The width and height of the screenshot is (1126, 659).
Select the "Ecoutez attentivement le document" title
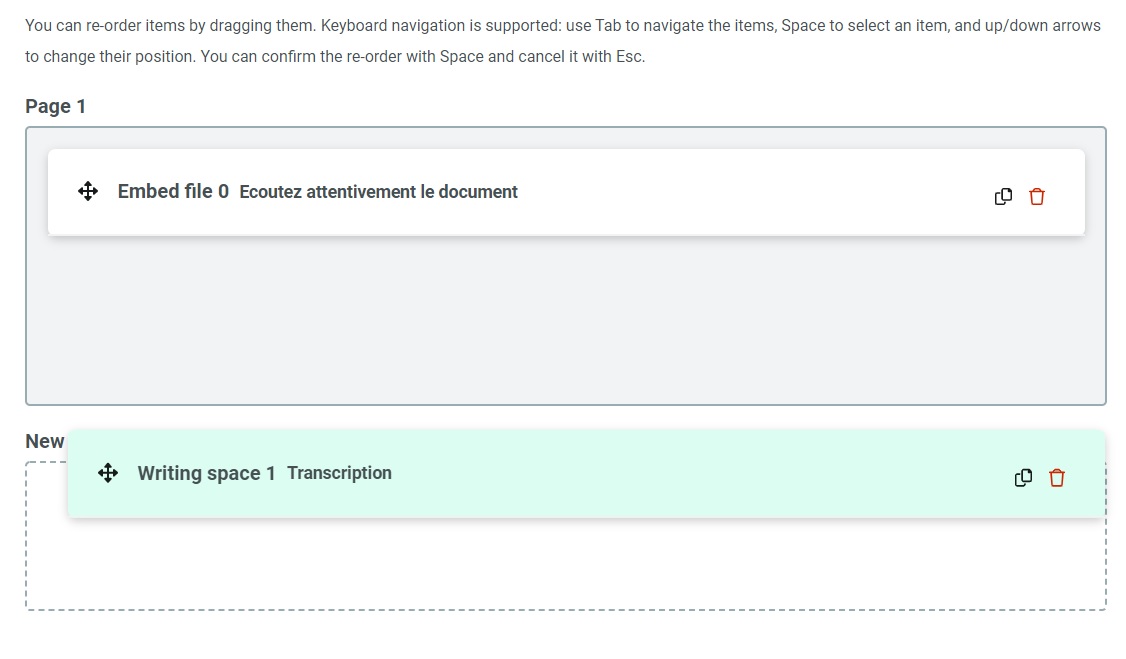tap(378, 192)
